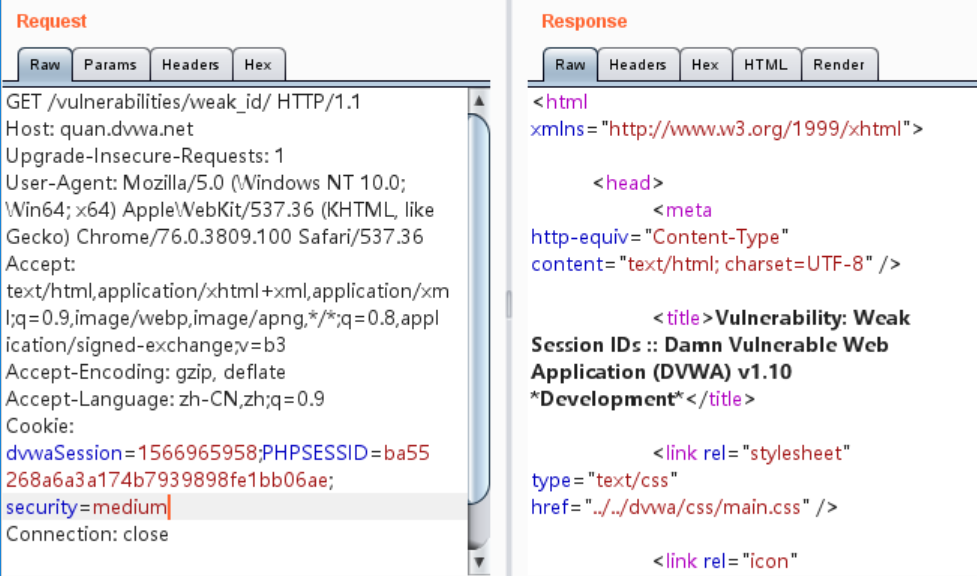Open the Response Render tab
The image size is (977, 576).
click(x=839, y=65)
